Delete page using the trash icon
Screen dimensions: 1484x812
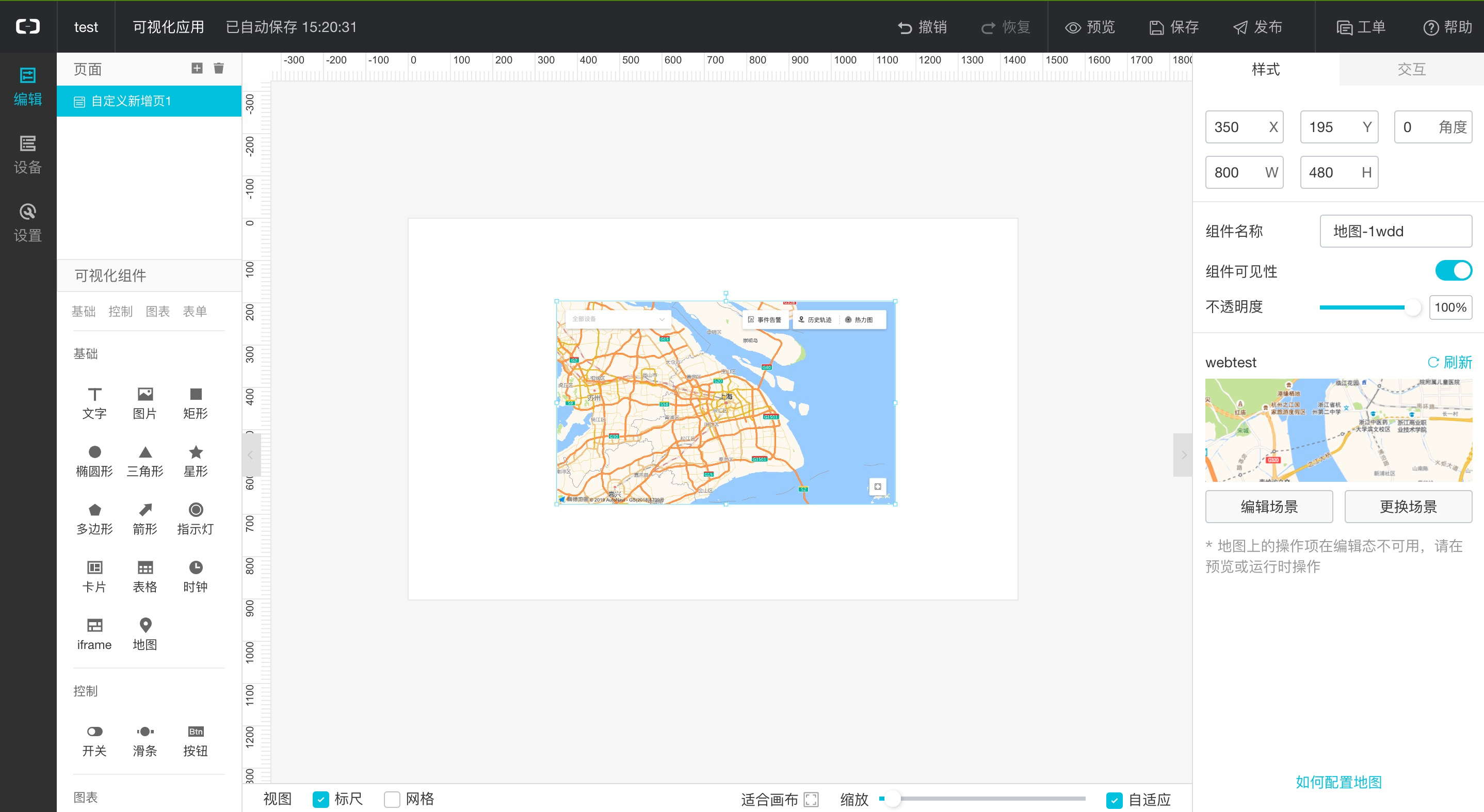tap(219, 69)
